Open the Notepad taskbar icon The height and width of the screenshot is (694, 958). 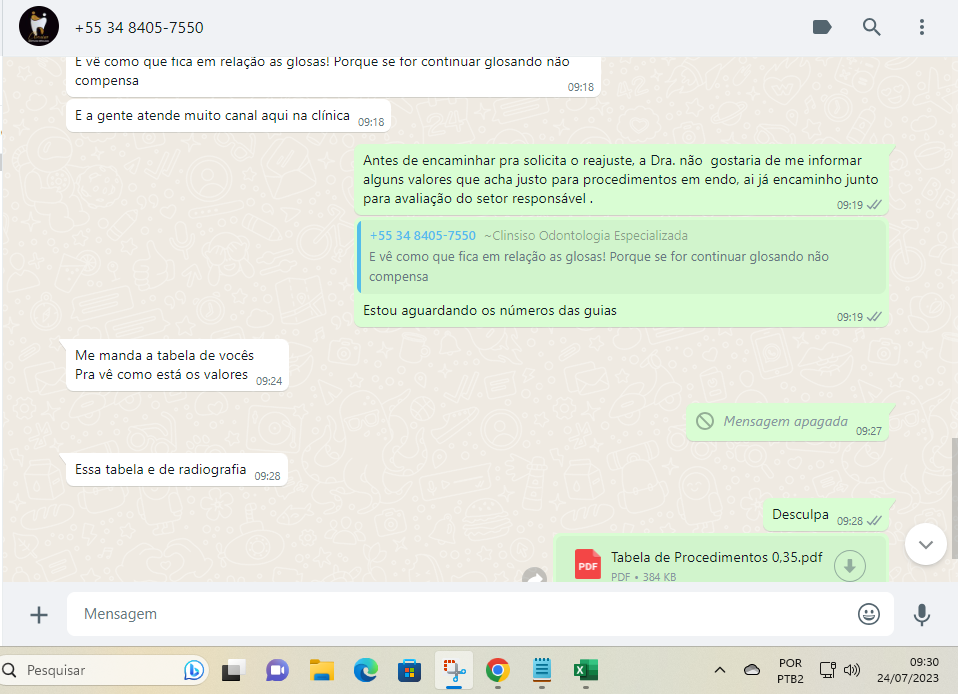tap(542, 670)
